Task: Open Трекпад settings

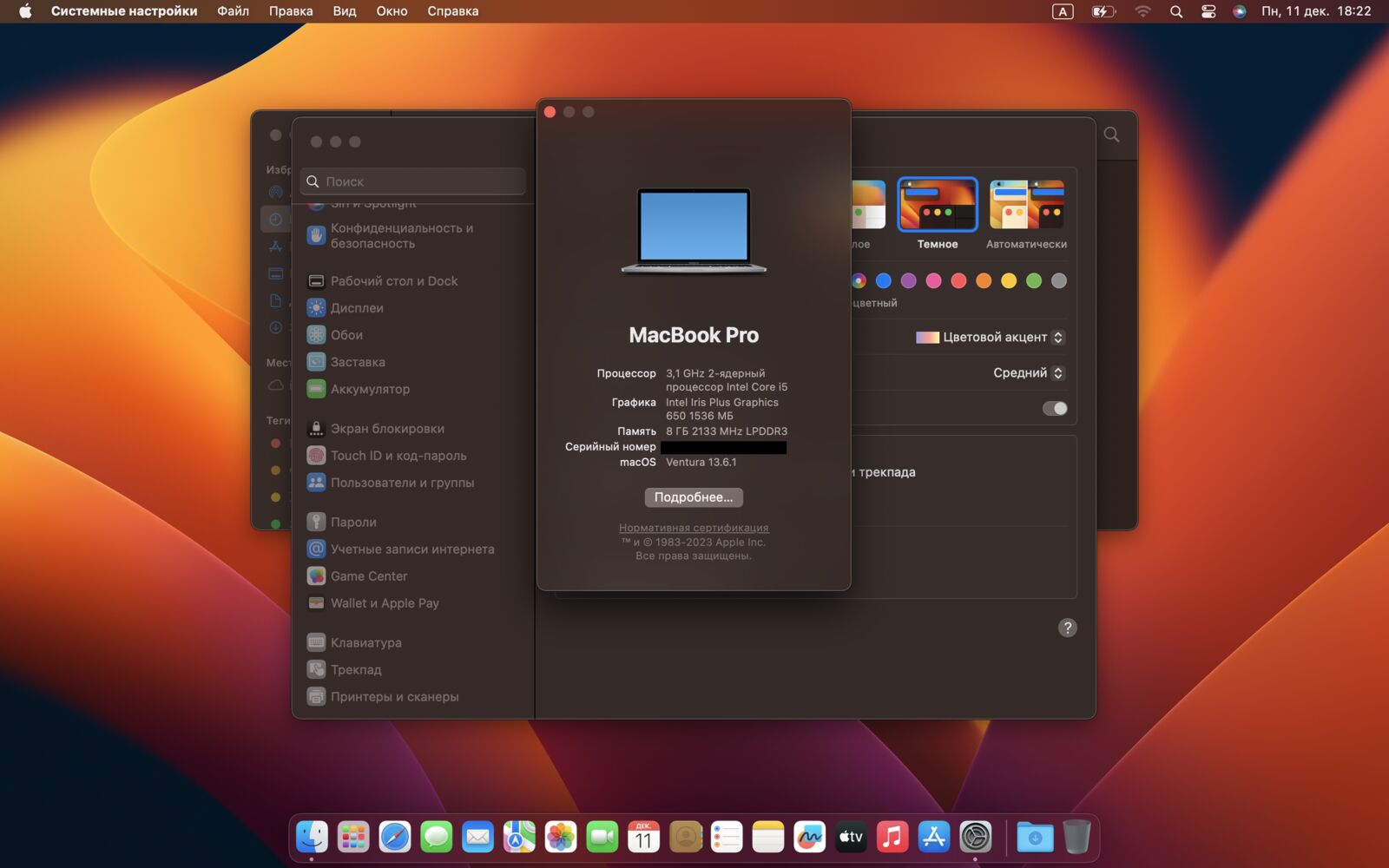Action: click(356, 669)
